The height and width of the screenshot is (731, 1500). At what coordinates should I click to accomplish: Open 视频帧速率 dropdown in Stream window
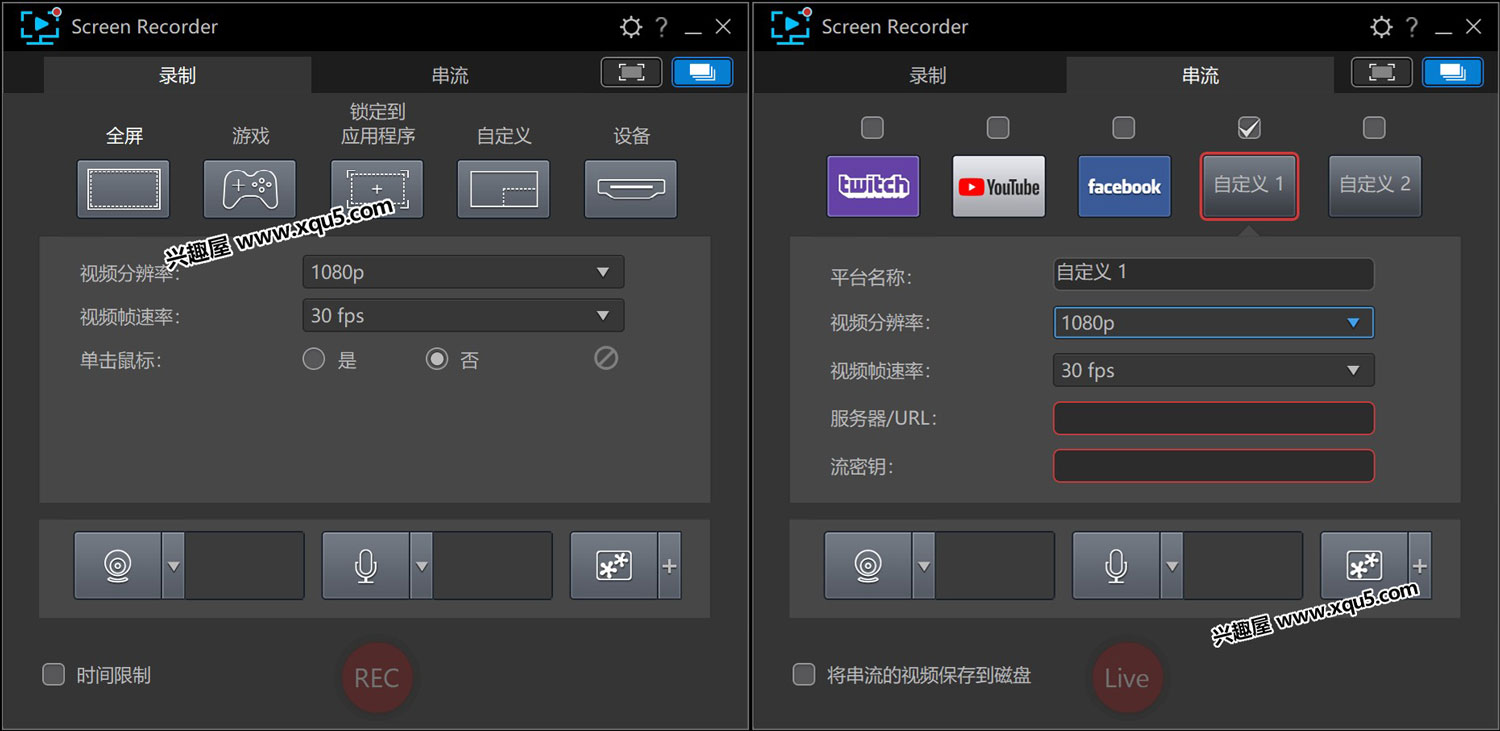(1214, 370)
